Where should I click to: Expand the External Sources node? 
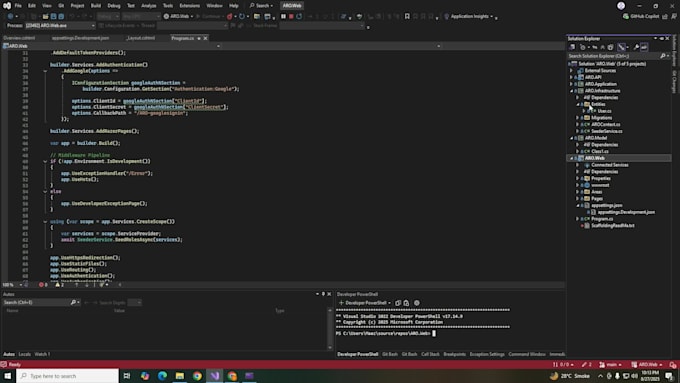coord(571,71)
